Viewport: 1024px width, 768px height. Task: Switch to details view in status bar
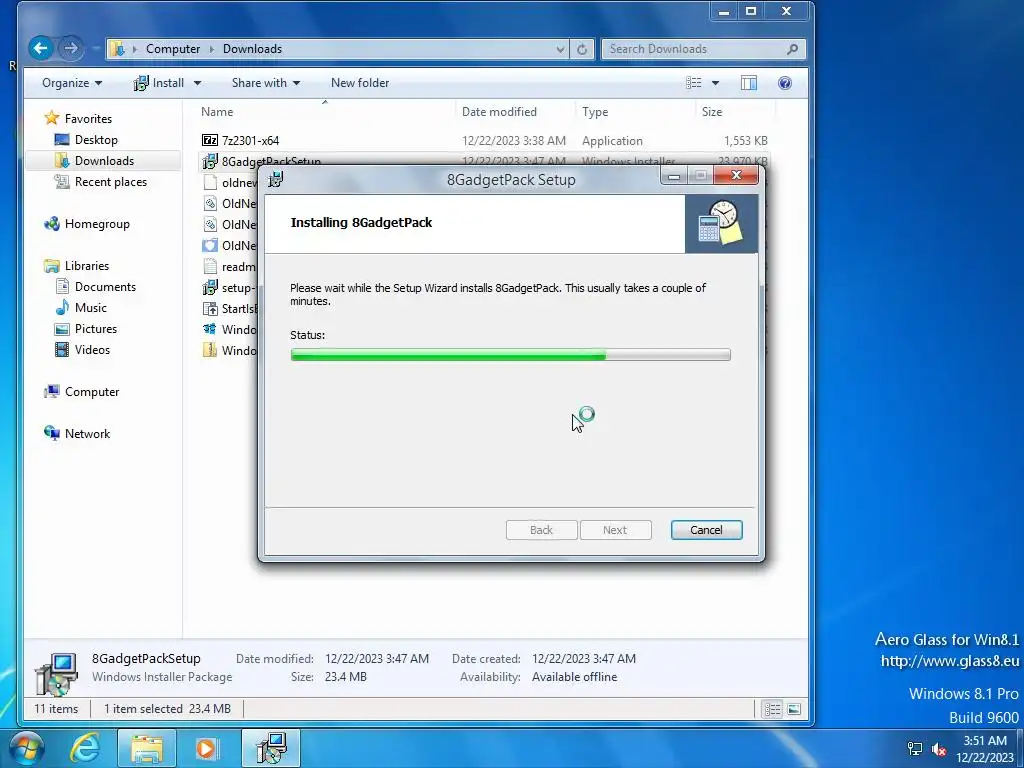773,709
